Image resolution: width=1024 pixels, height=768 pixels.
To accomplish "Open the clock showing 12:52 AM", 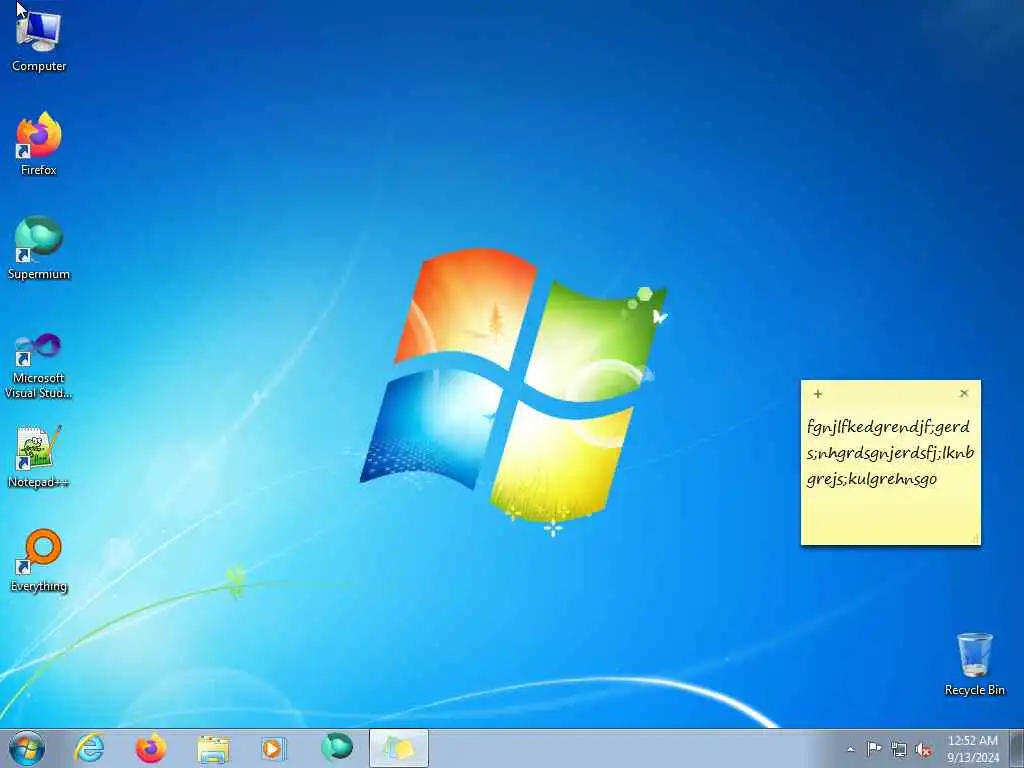I will (972, 748).
